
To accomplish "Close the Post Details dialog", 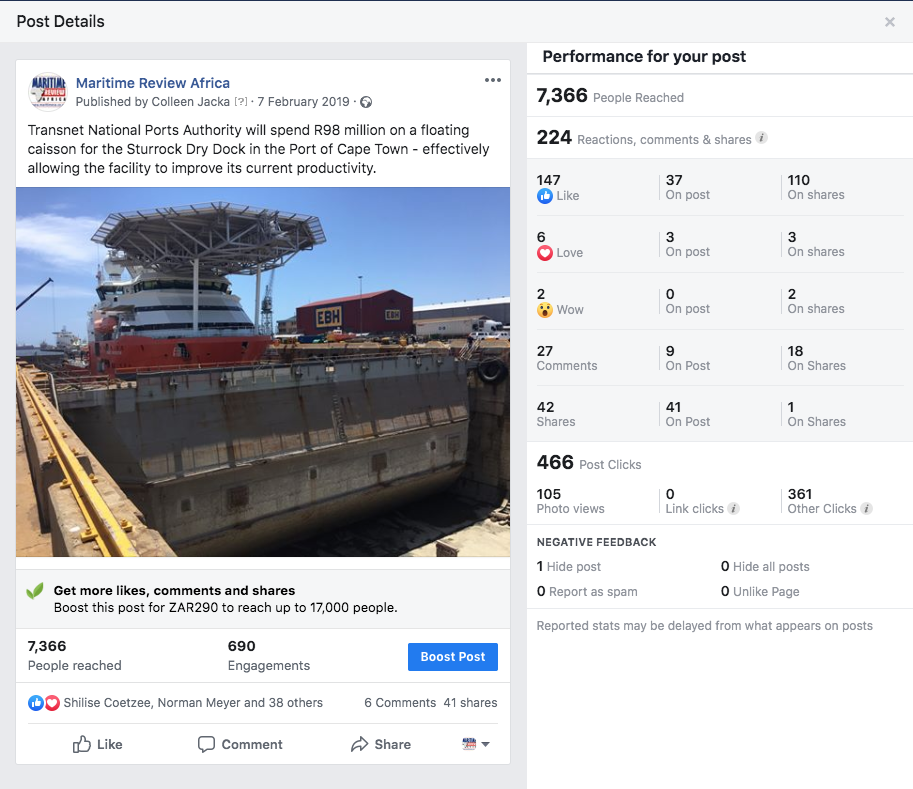I will 889,22.
